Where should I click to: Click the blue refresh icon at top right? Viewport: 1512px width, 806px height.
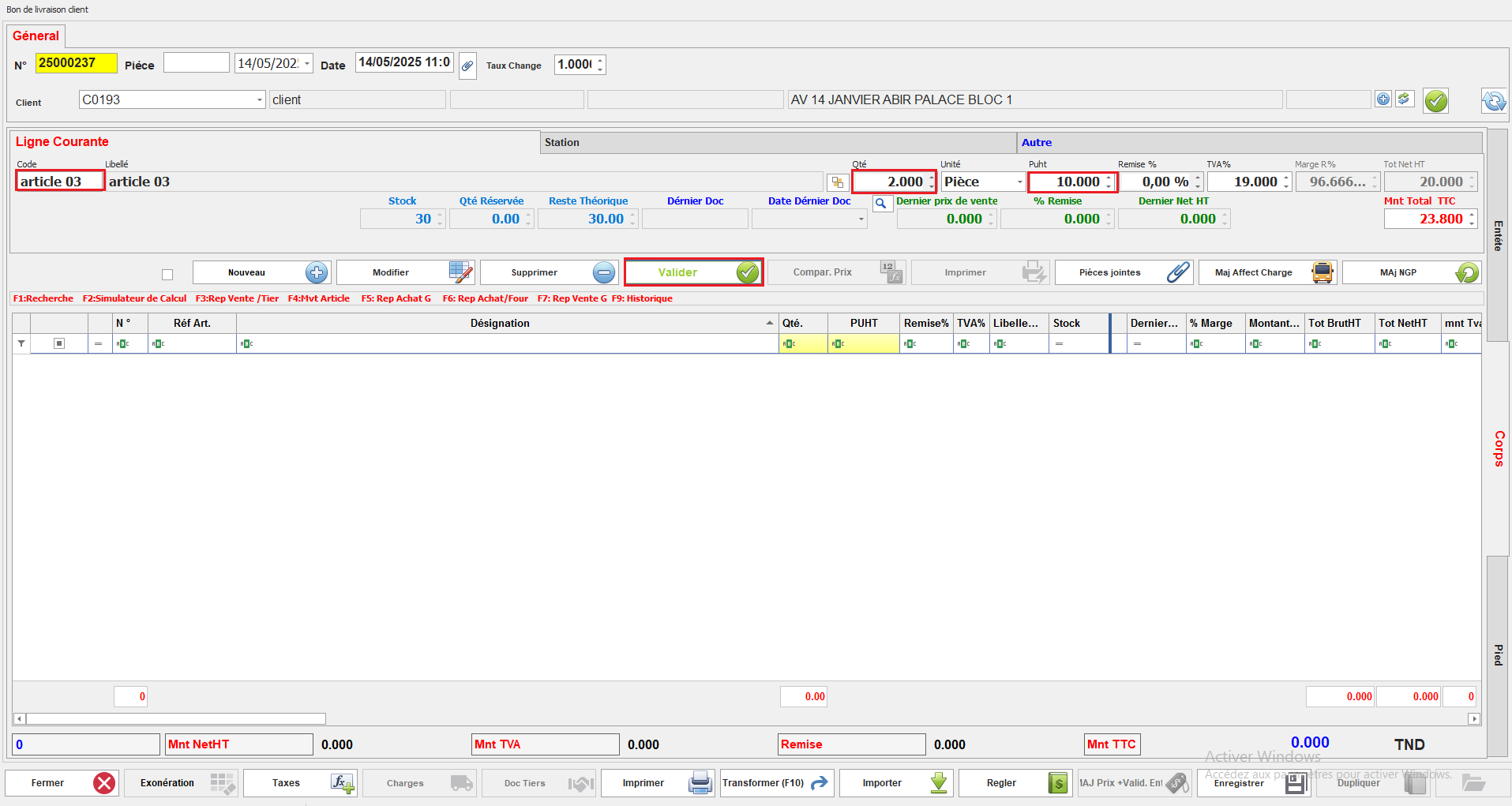click(1493, 101)
